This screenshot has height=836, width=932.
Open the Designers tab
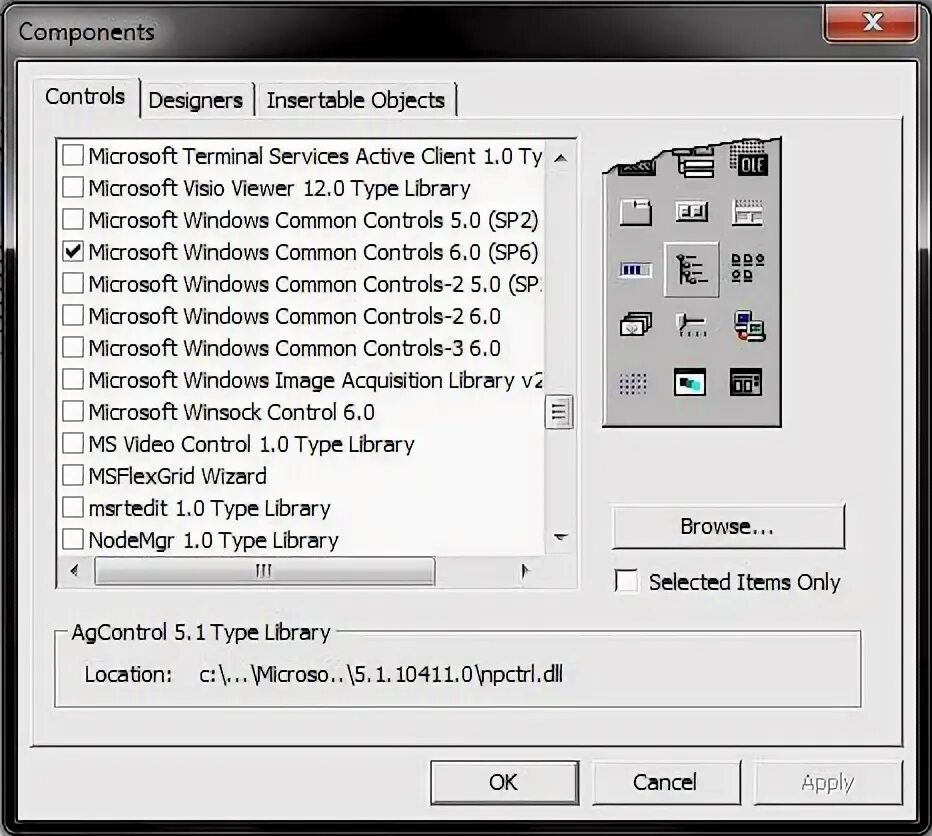tap(196, 100)
